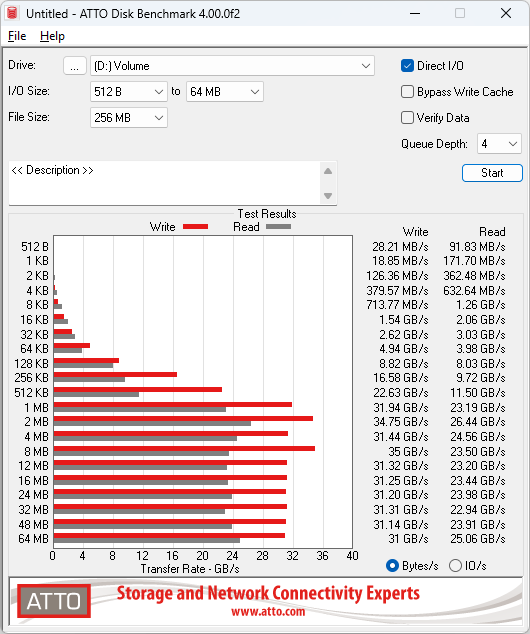This screenshot has width=530, height=634.
Task: Open the File Size 256 MB dropdown
Action: (129, 118)
